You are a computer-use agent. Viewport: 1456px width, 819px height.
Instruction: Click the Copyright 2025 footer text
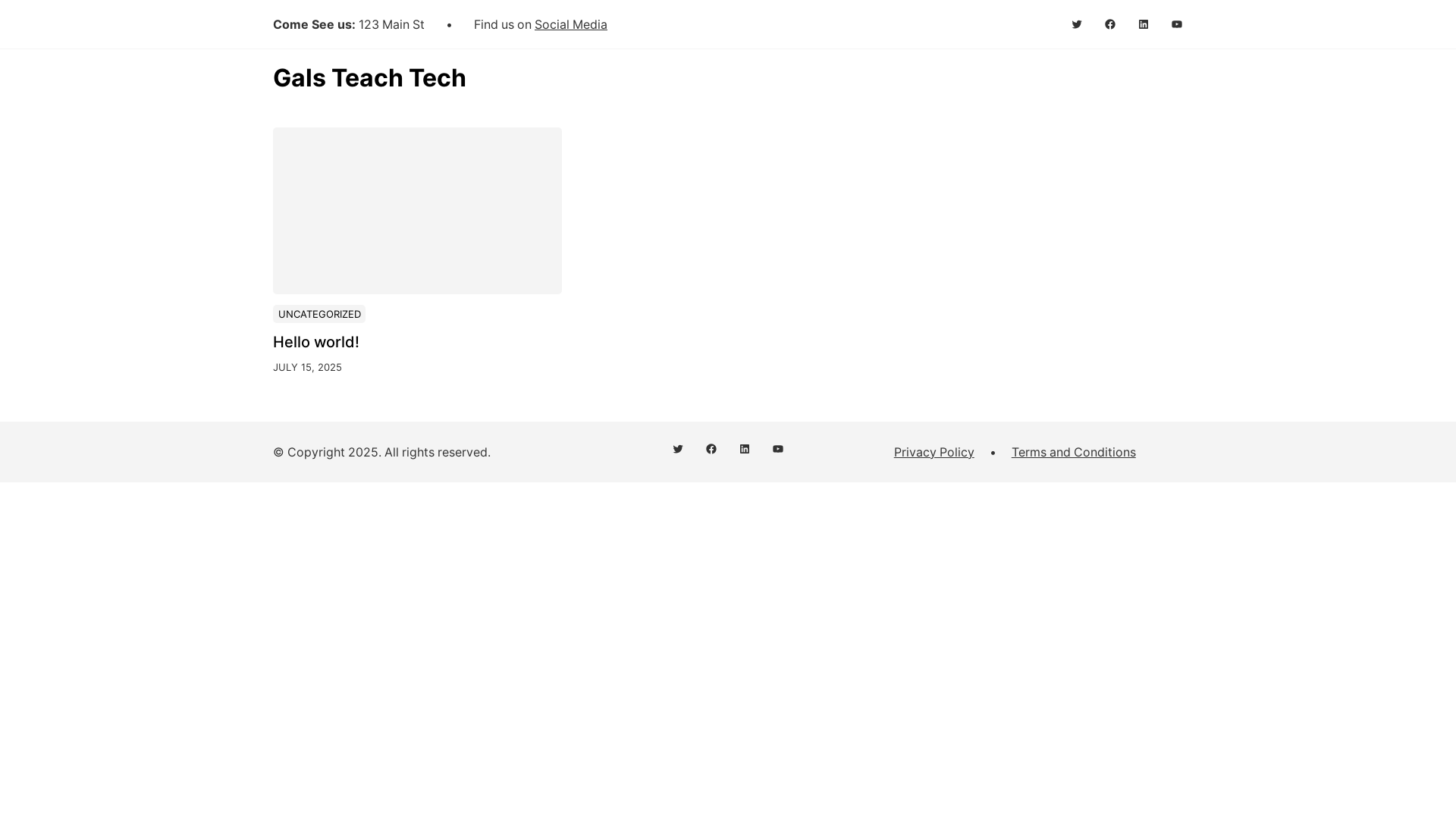point(381,452)
